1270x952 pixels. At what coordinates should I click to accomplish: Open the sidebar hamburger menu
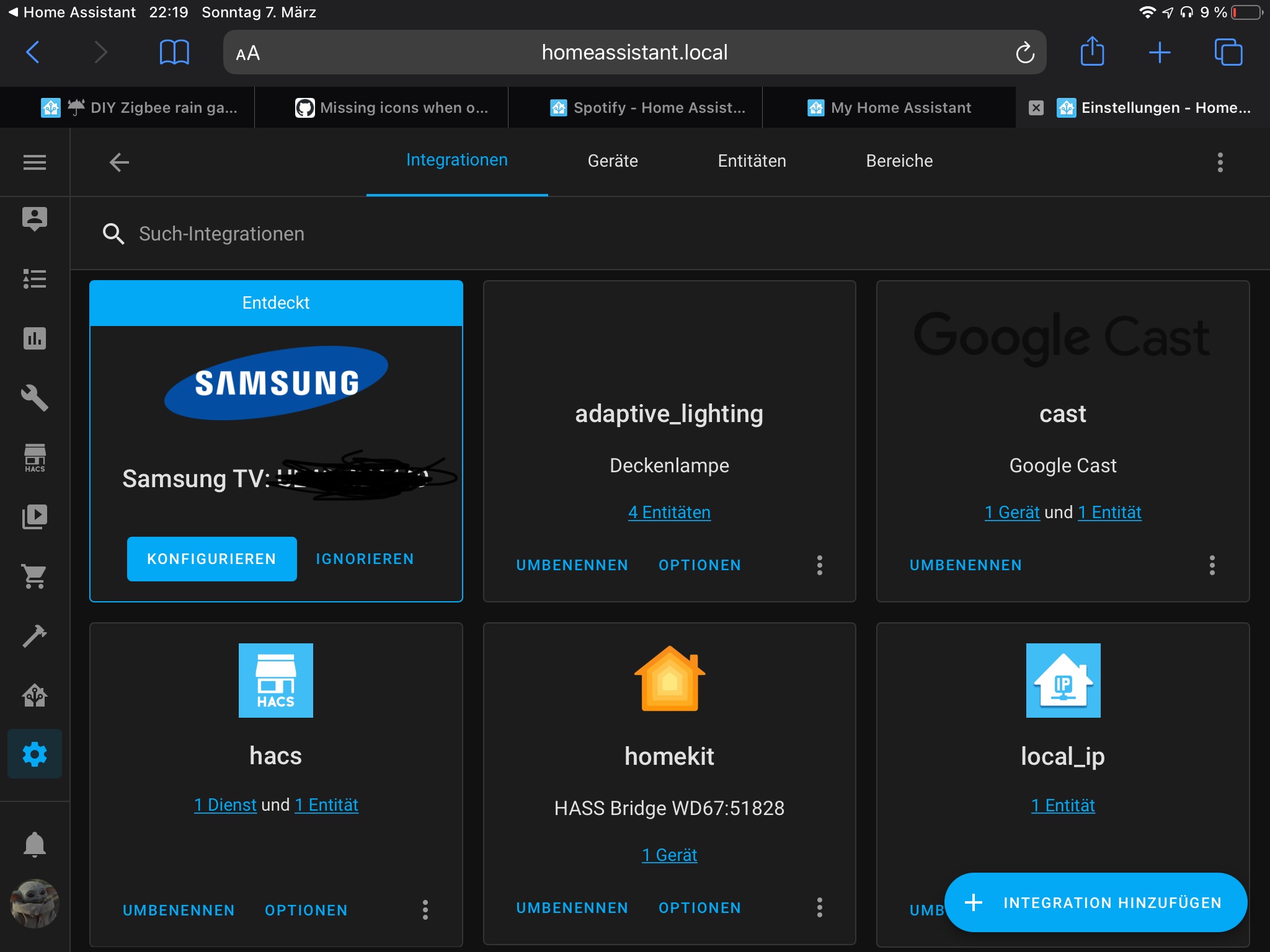point(35,162)
